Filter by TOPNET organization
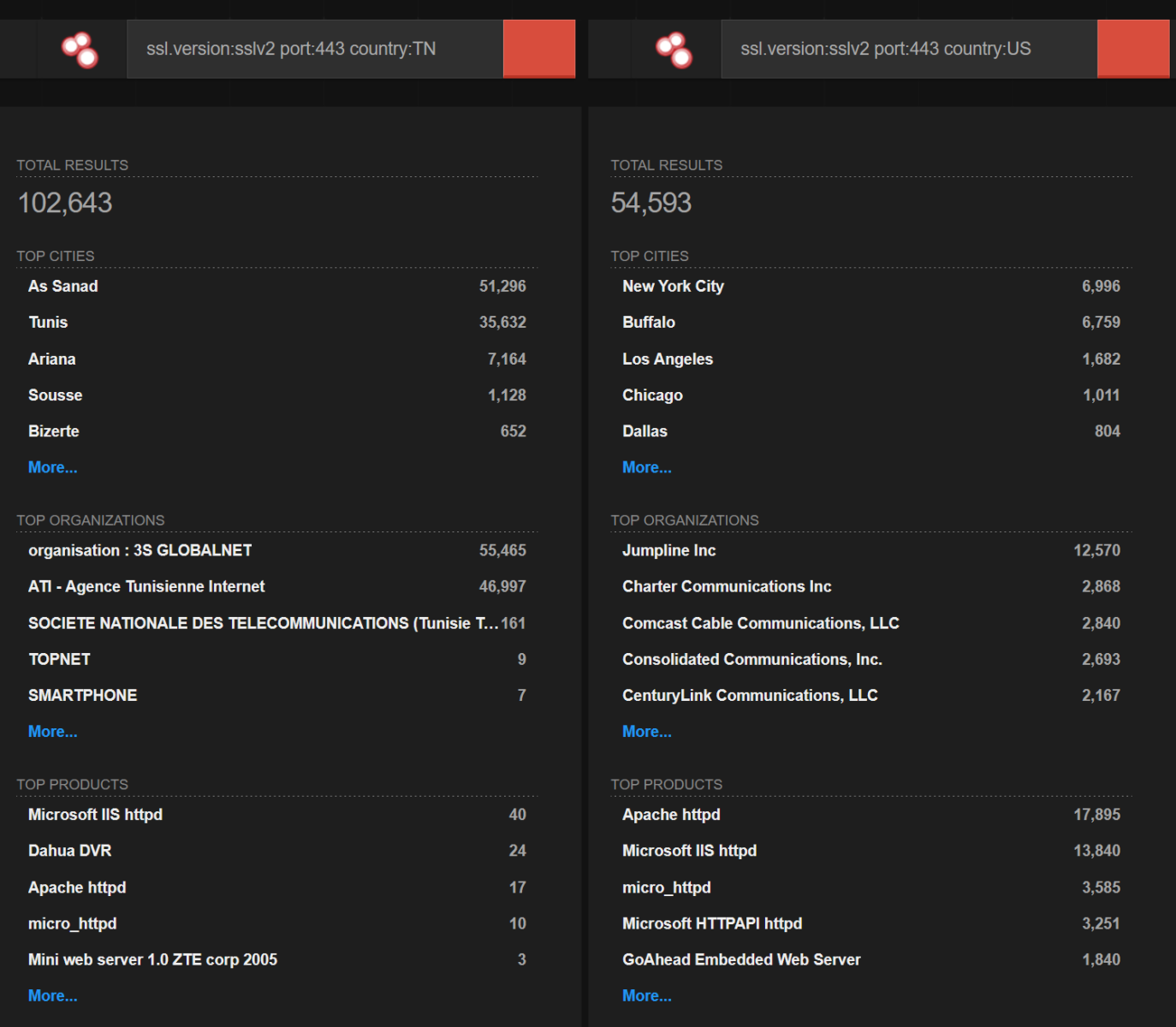Image resolution: width=1176 pixels, height=1027 pixels. (x=59, y=659)
